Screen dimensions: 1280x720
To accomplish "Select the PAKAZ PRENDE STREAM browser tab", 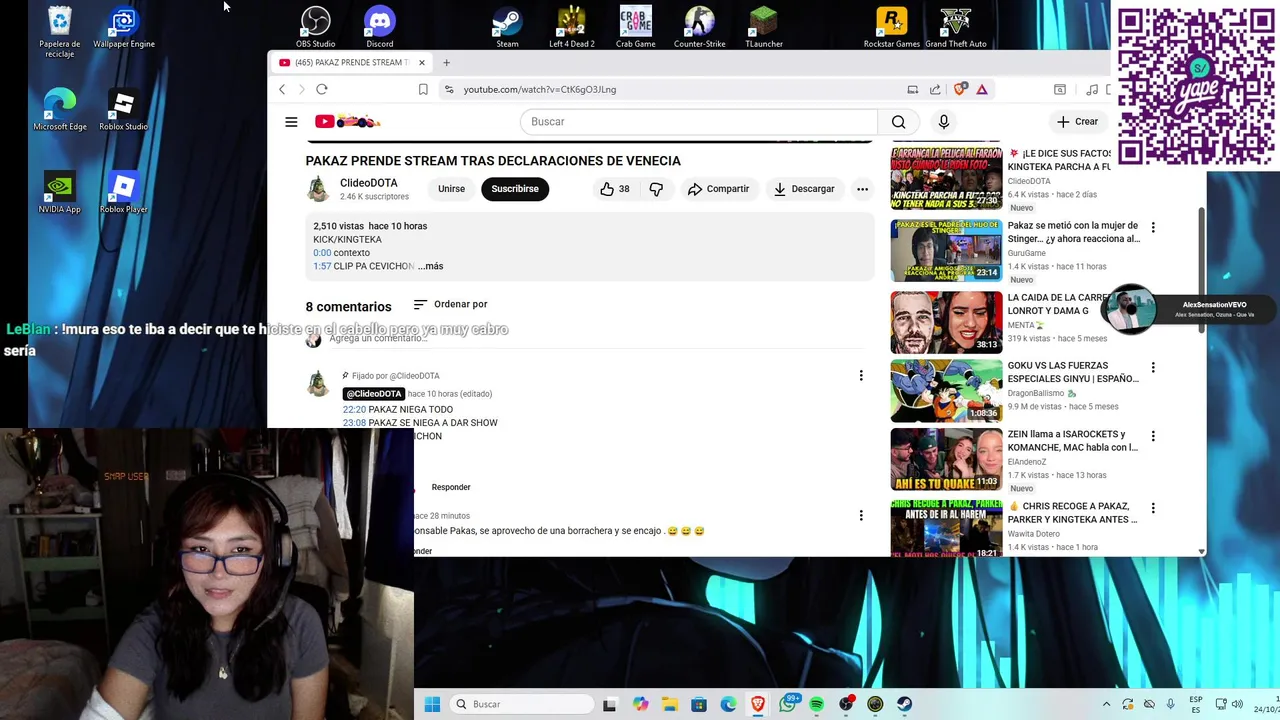I will (350, 62).
